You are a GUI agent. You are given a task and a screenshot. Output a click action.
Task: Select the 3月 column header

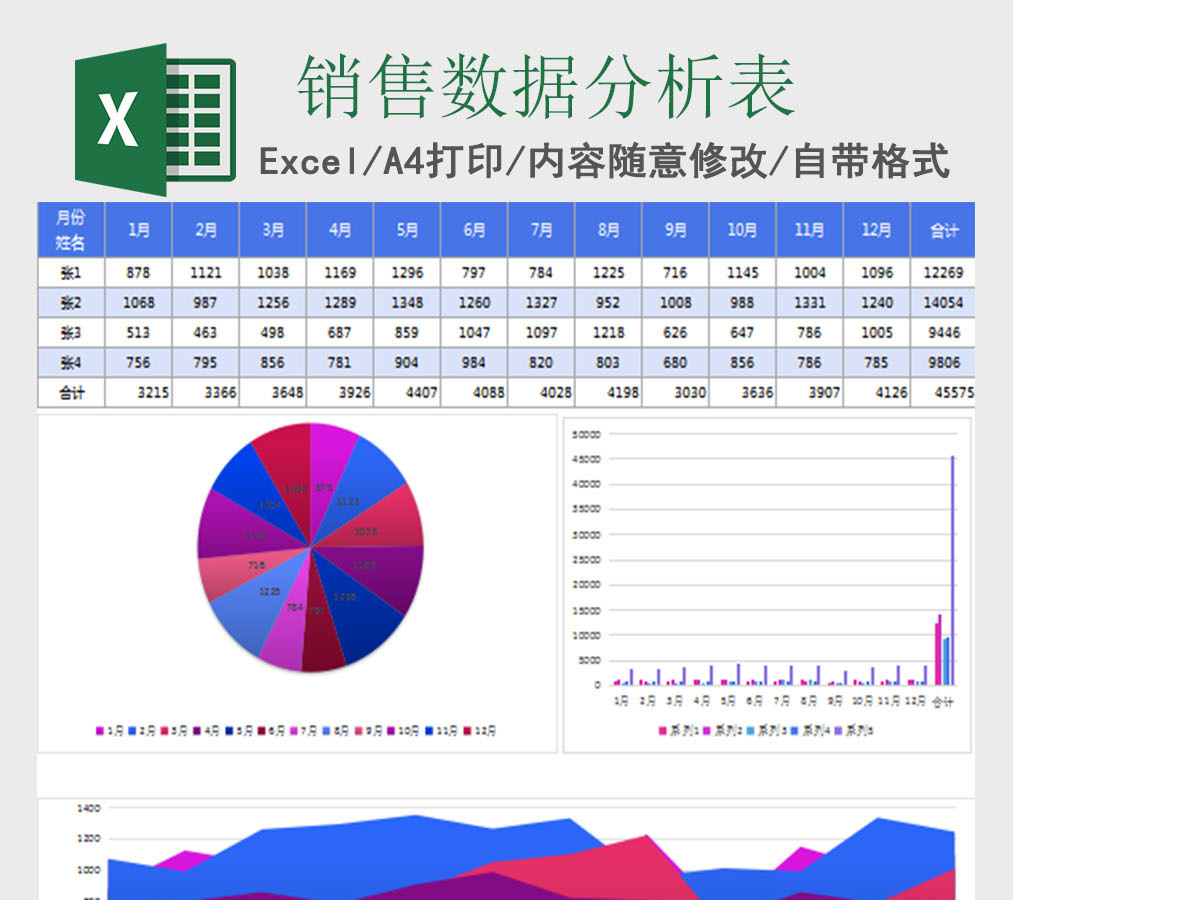click(273, 230)
